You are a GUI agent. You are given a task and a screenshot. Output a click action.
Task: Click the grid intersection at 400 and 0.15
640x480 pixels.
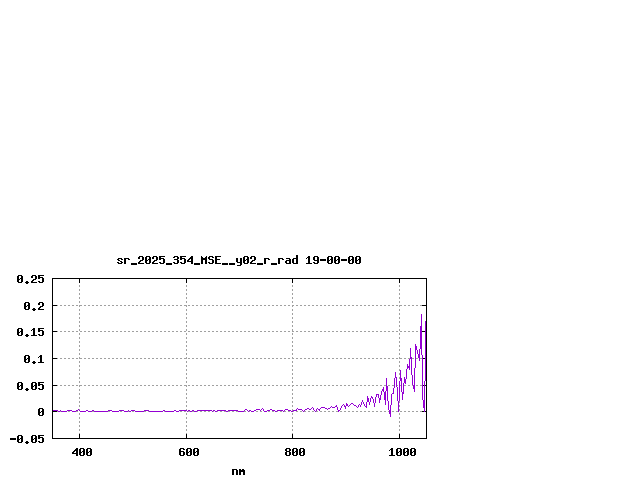79,332
